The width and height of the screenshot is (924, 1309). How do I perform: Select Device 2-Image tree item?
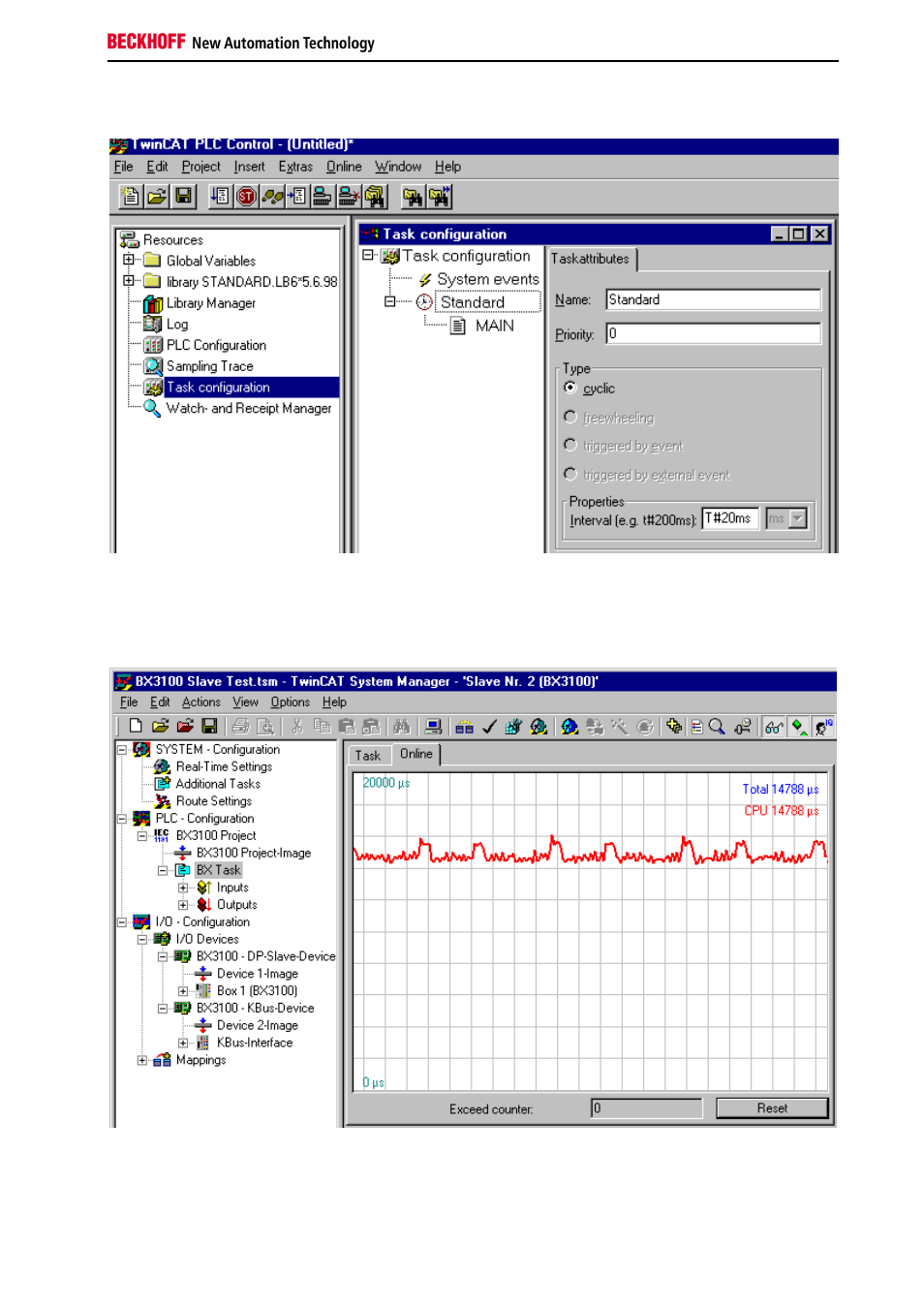tap(258, 1025)
